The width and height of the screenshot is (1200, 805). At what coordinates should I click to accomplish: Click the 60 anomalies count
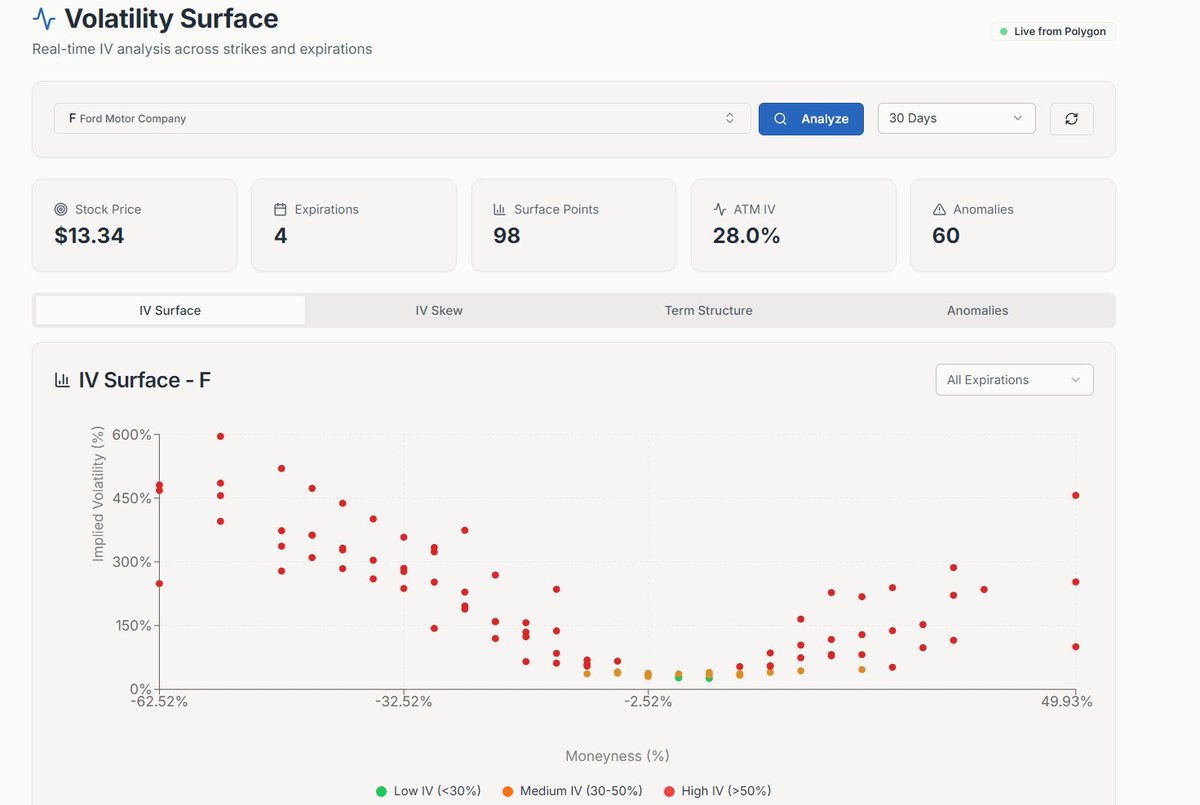tap(946, 236)
